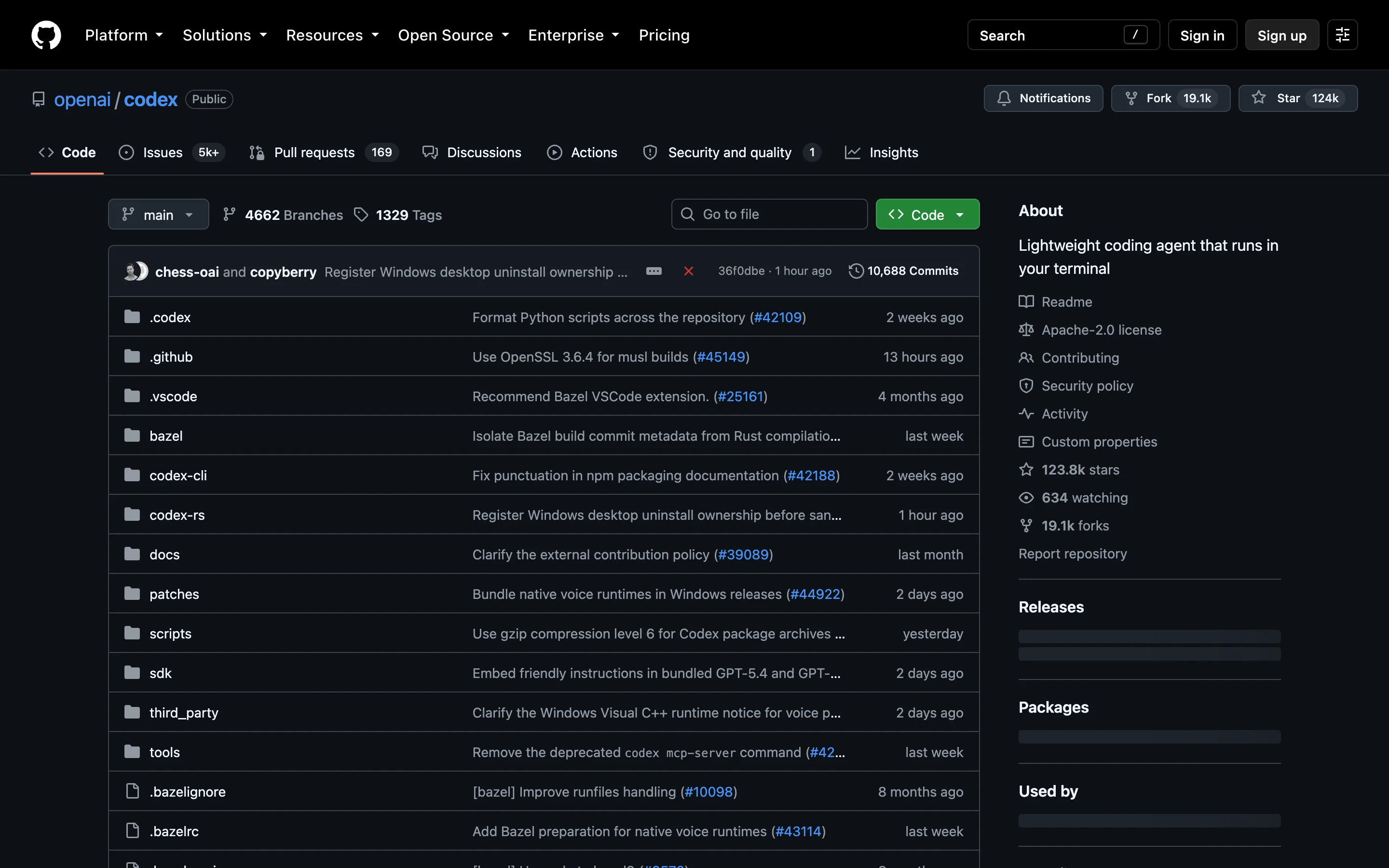
Task: Expand the Open Source menu
Action: [x=453, y=35]
